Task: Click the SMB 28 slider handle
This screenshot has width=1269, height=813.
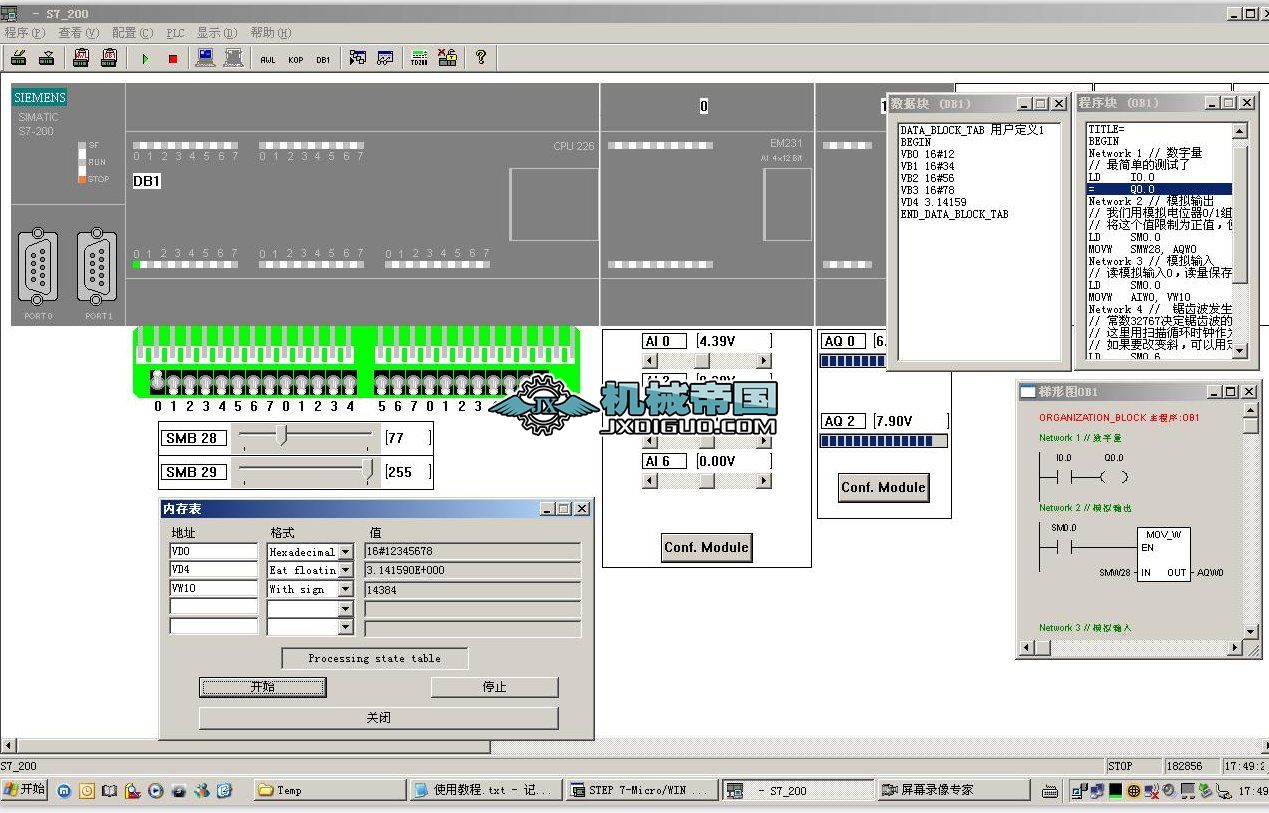Action: point(282,436)
